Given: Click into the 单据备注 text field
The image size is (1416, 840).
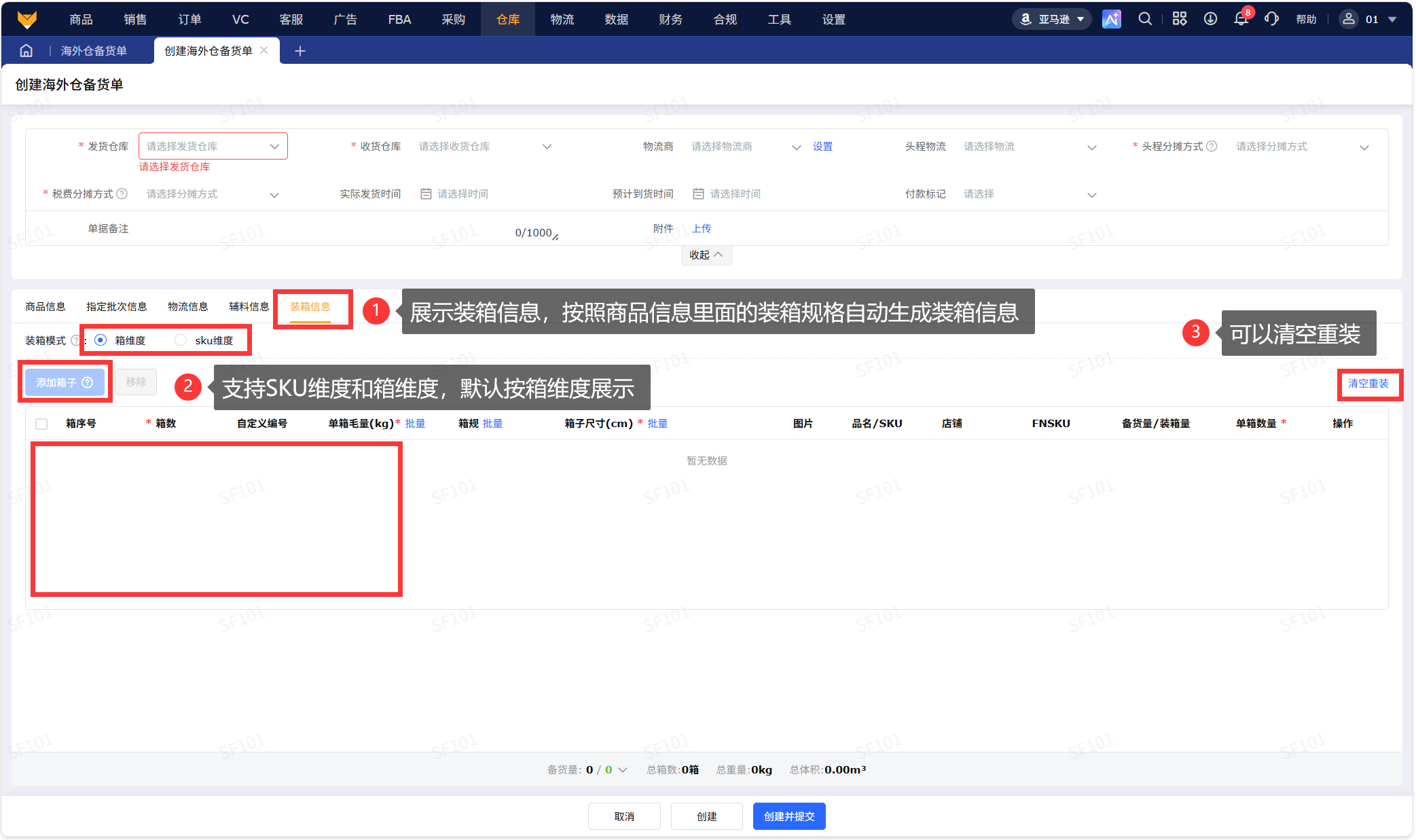Looking at the screenshot, I should 350,228.
